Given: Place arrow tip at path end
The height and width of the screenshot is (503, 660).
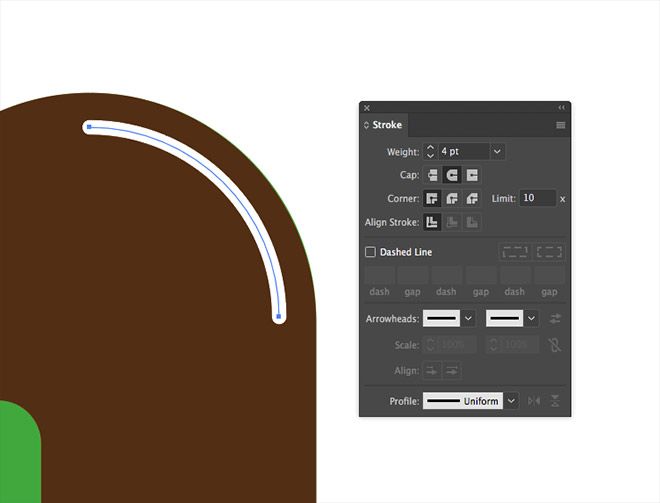Looking at the screenshot, I should pos(452,371).
